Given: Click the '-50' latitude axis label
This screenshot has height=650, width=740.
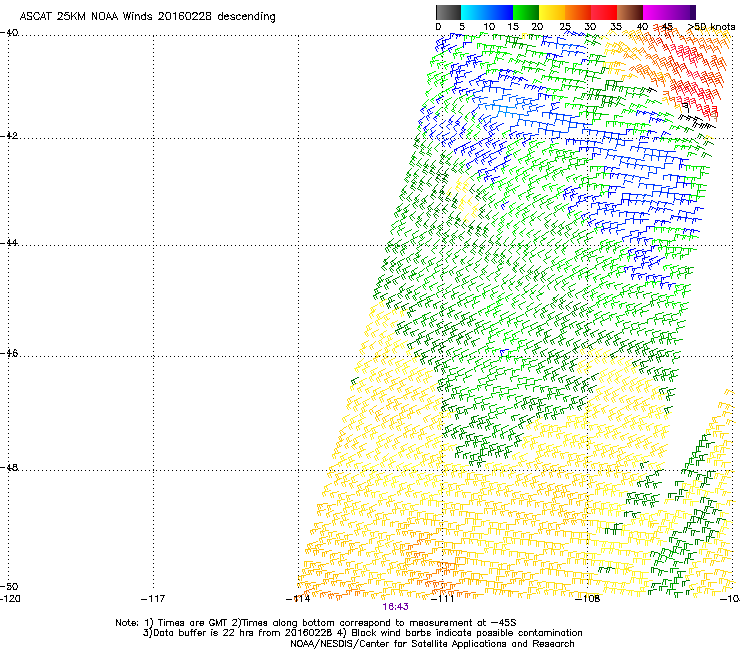Looking at the screenshot, I should coord(9,586).
